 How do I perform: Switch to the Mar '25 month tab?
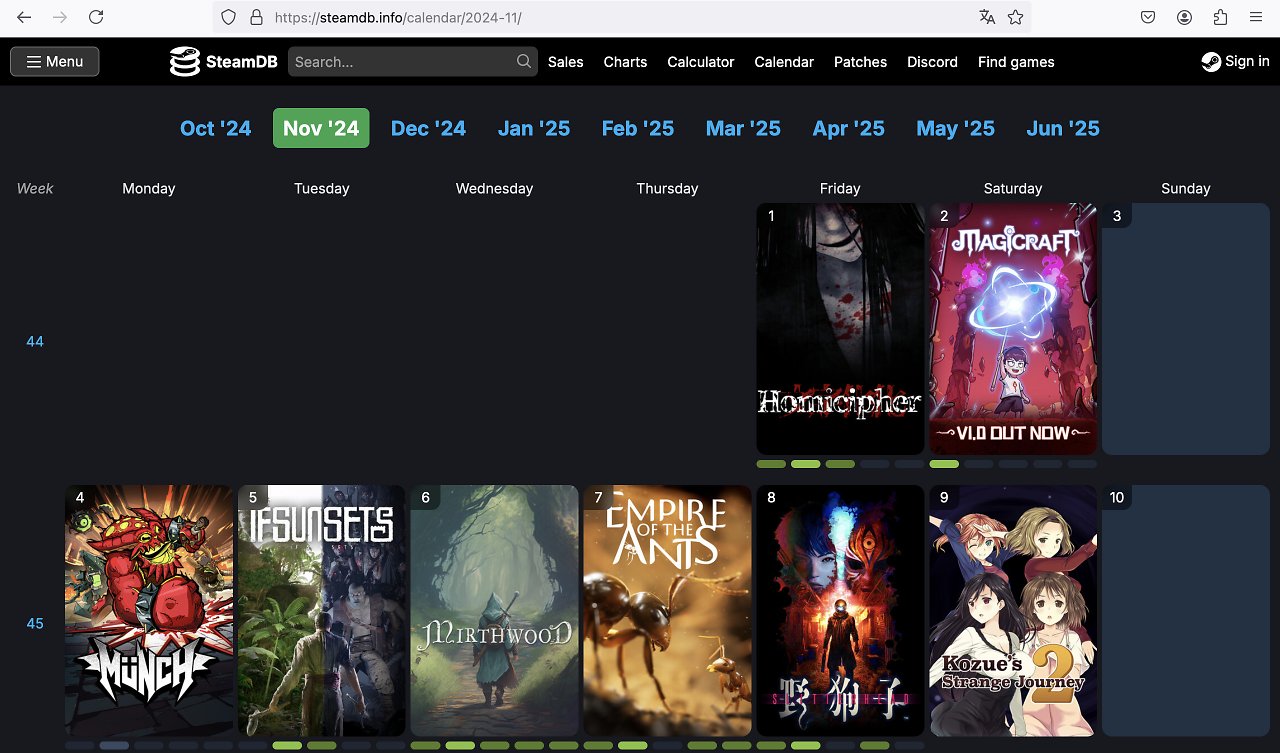click(743, 128)
